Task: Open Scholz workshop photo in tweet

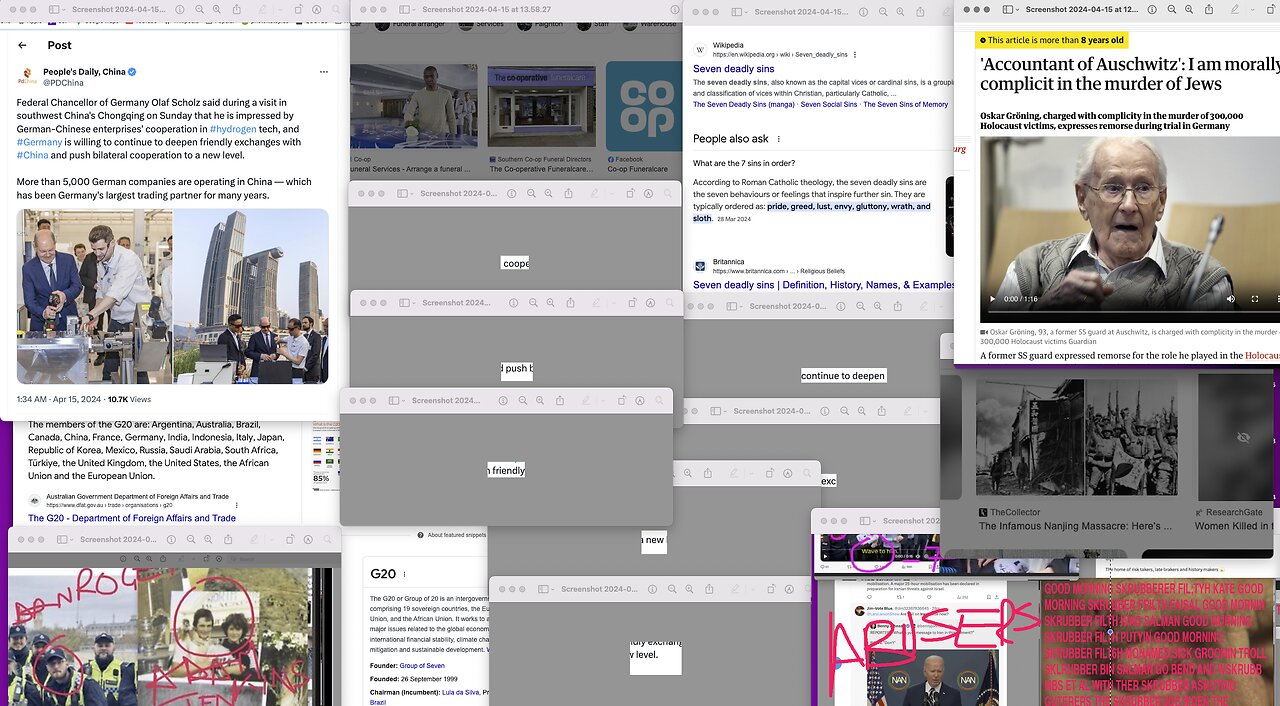Action: [x=94, y=296]
